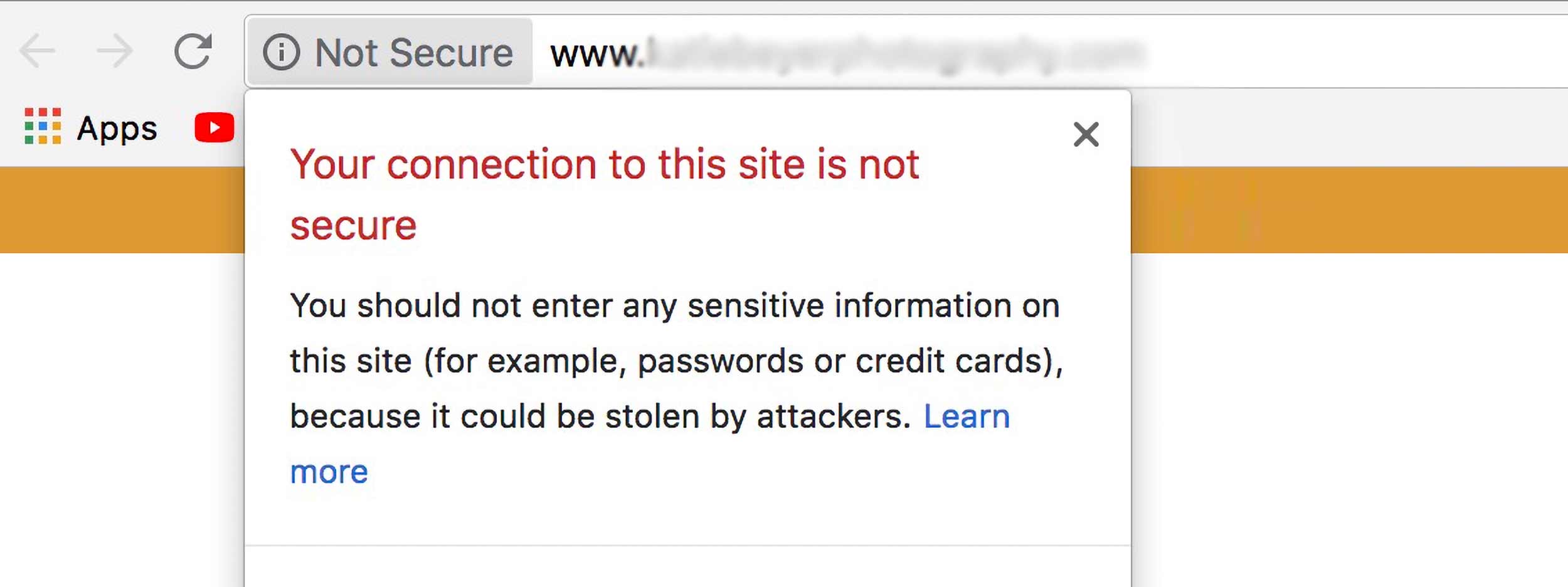Screen dimensions: 1568x587
Task: Click blank white page area below orange banner
Action: [x=1349, y=420]
